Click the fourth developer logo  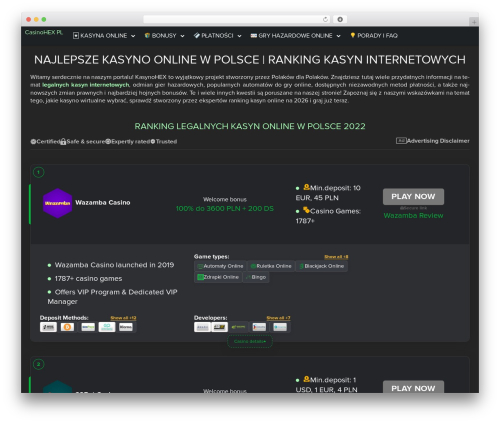click(x=259, y=327)
